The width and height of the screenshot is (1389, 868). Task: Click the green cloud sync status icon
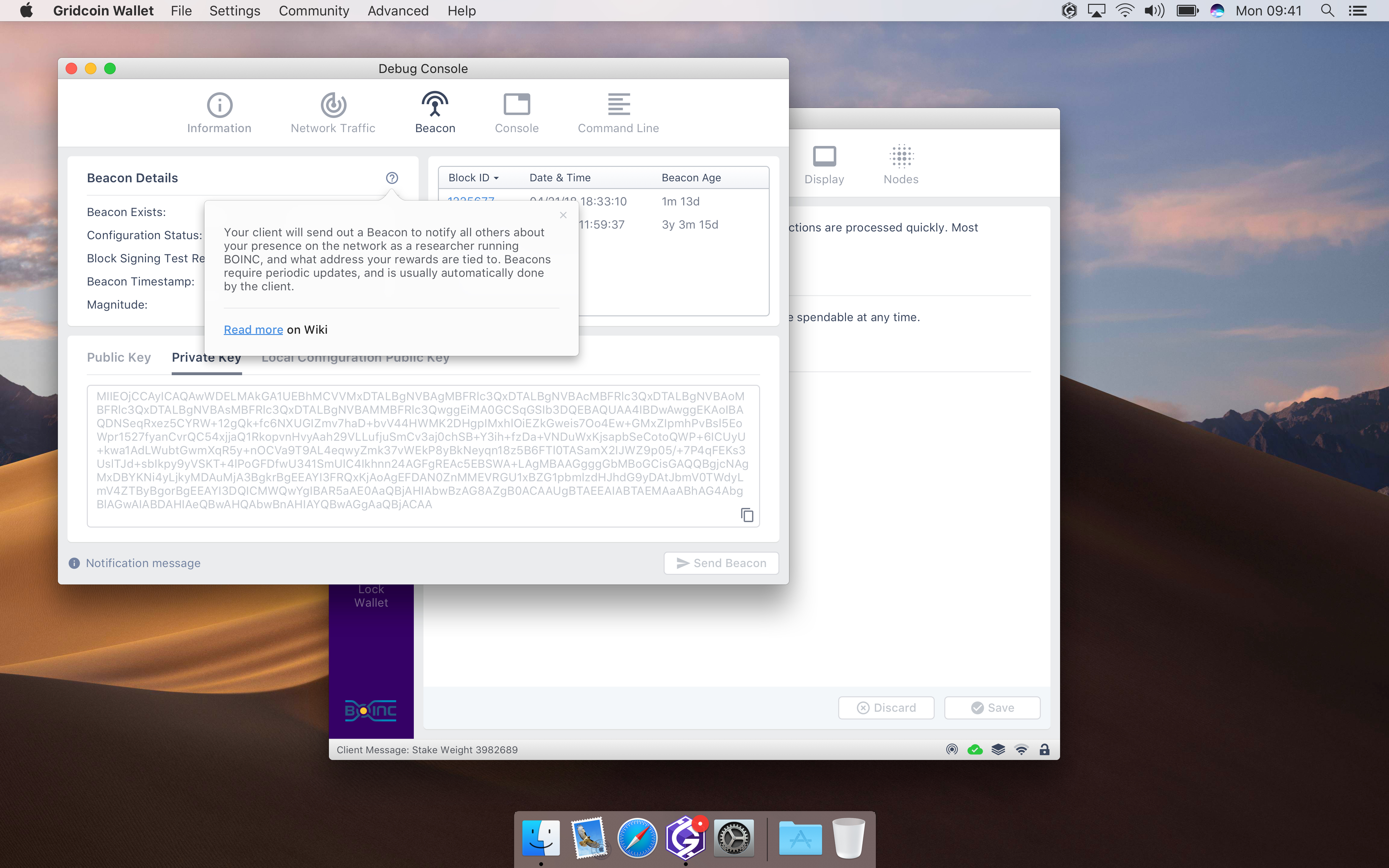975,749
